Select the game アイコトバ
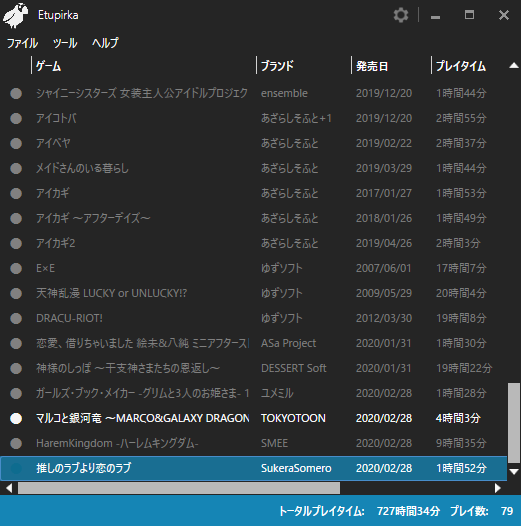 56,118
